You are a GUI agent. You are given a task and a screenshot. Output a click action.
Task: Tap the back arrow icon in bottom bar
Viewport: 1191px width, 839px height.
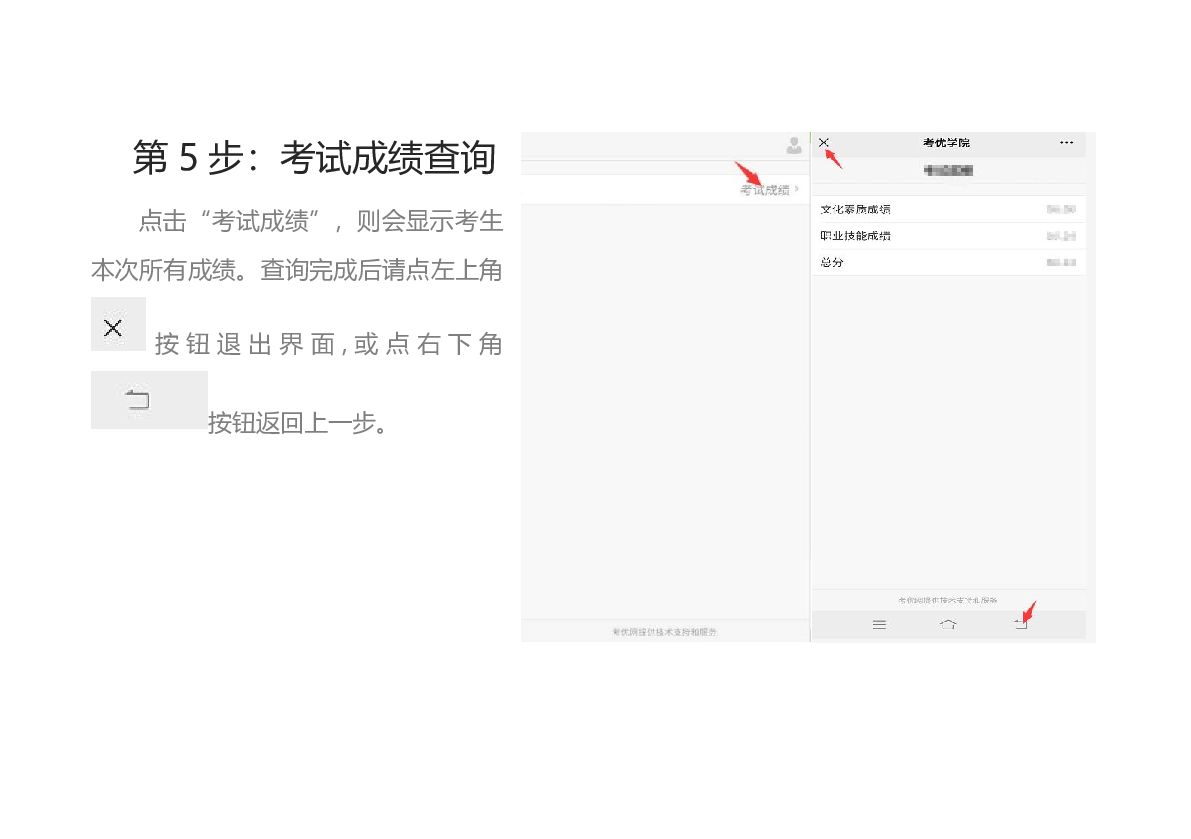point(1020,625)
